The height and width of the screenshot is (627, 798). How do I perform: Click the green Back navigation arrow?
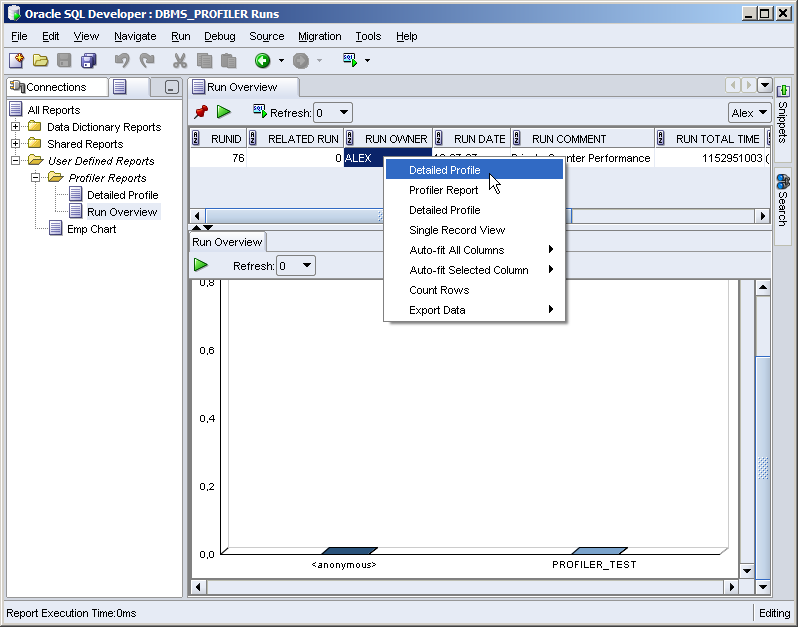pos(262,61)
